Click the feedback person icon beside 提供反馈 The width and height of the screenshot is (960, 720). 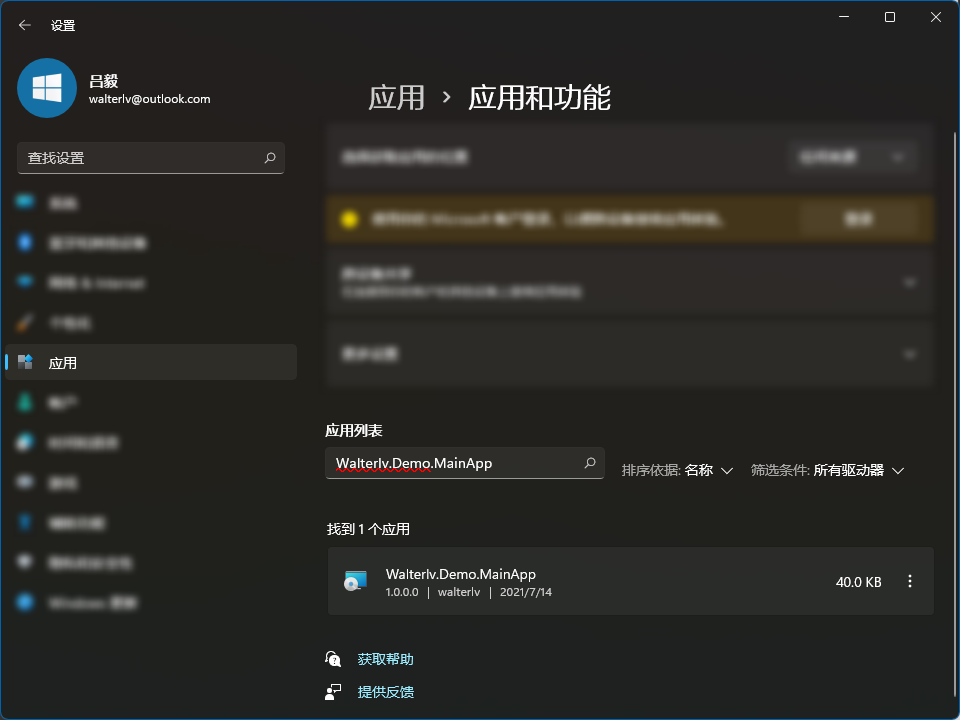click(333, 692)
